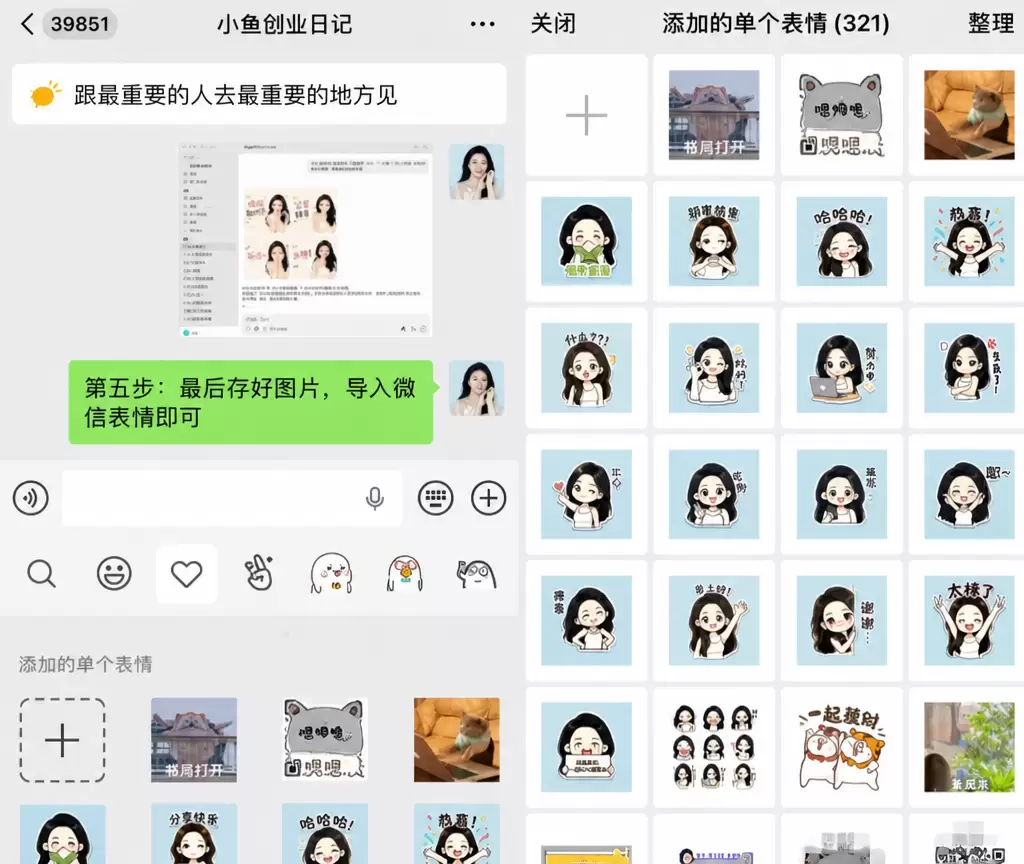Open the waving ghost sticker pack tab
The image size is (1024, 864).
477,574
